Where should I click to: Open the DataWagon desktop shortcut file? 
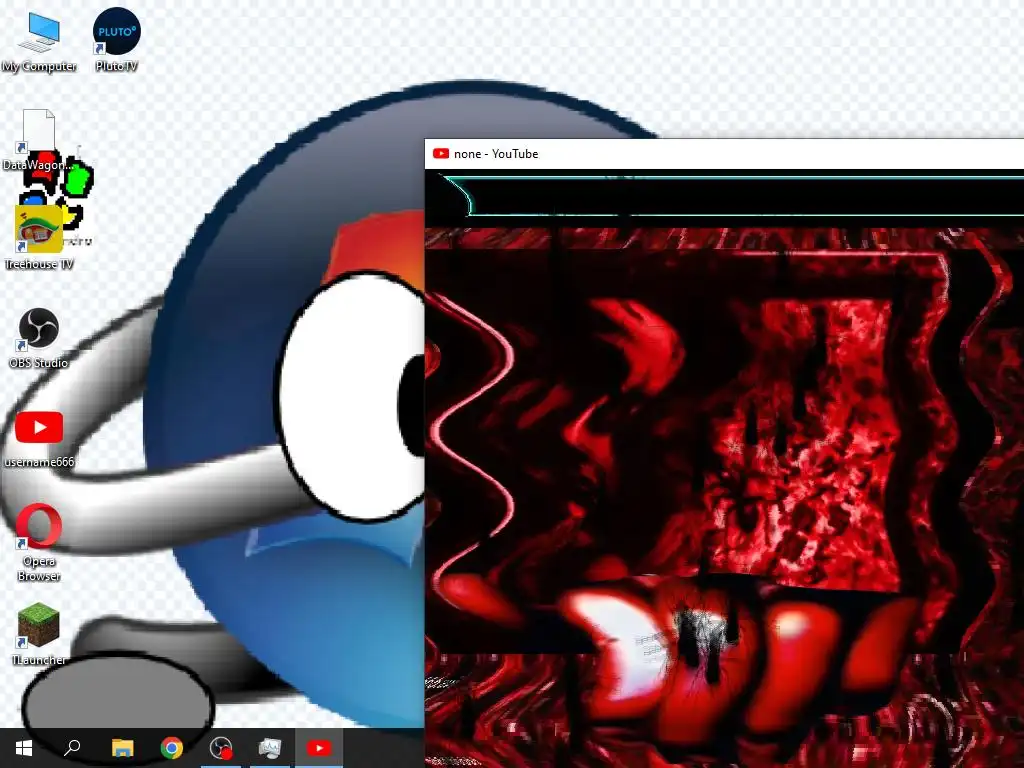click(38, 139)
